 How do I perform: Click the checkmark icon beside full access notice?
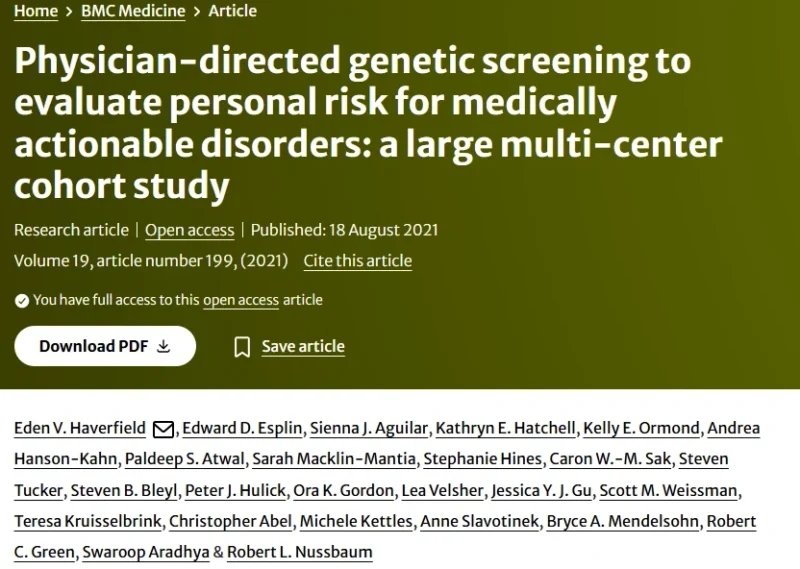pos(21,301)
